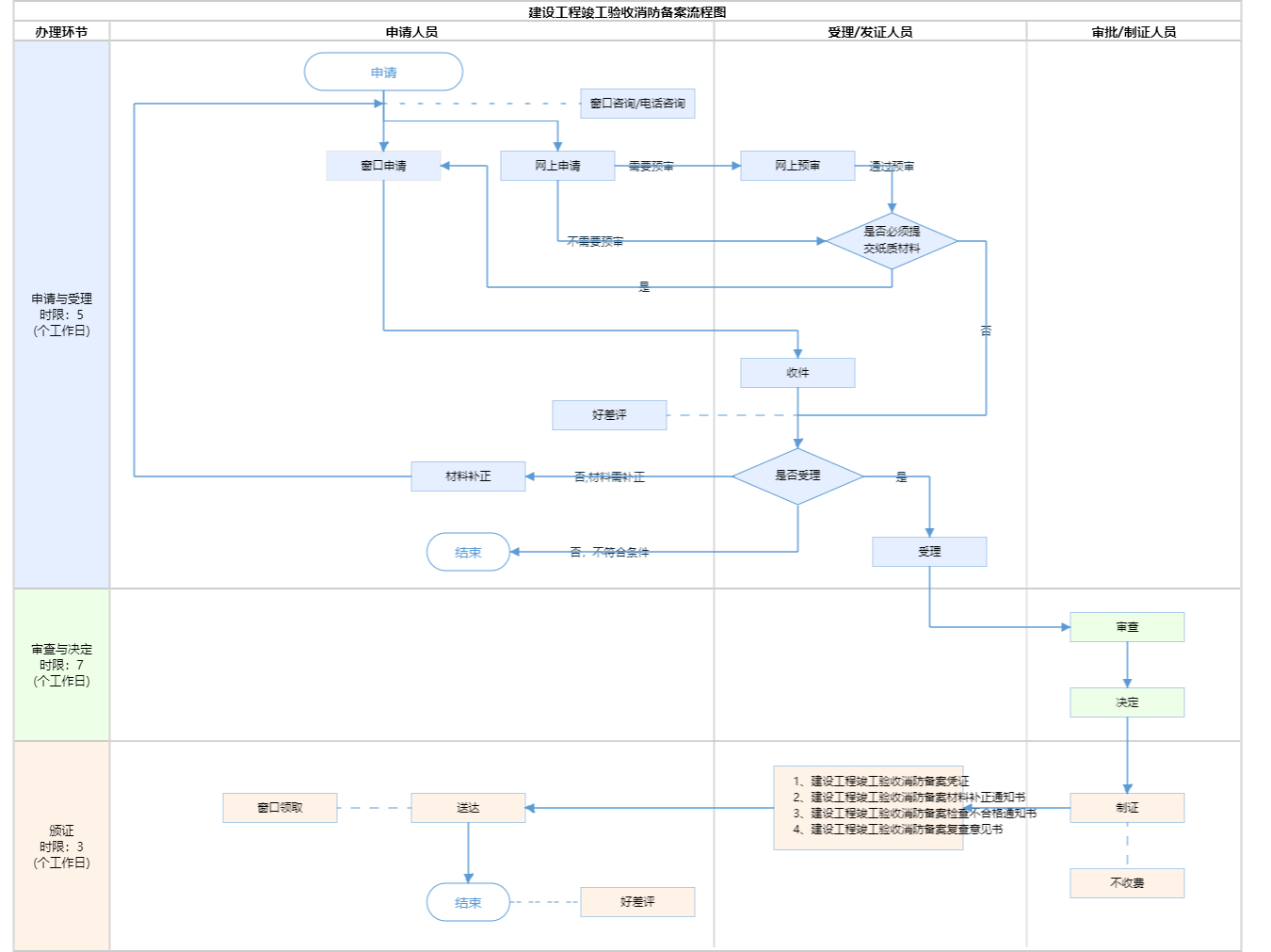Click the 审查与决定 stage label cell

click(61, 665)
